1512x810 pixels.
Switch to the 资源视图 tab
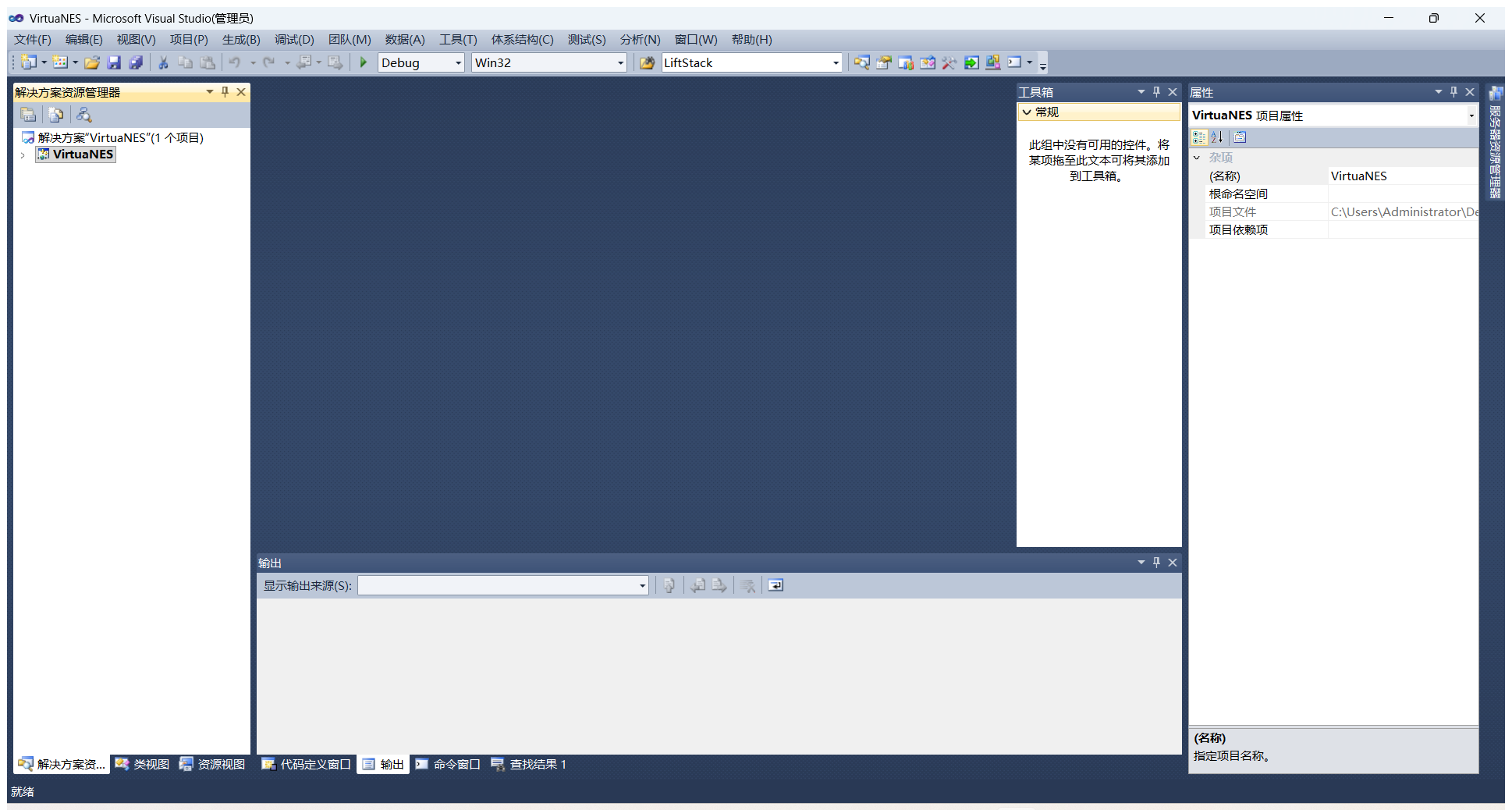(212, 764)
